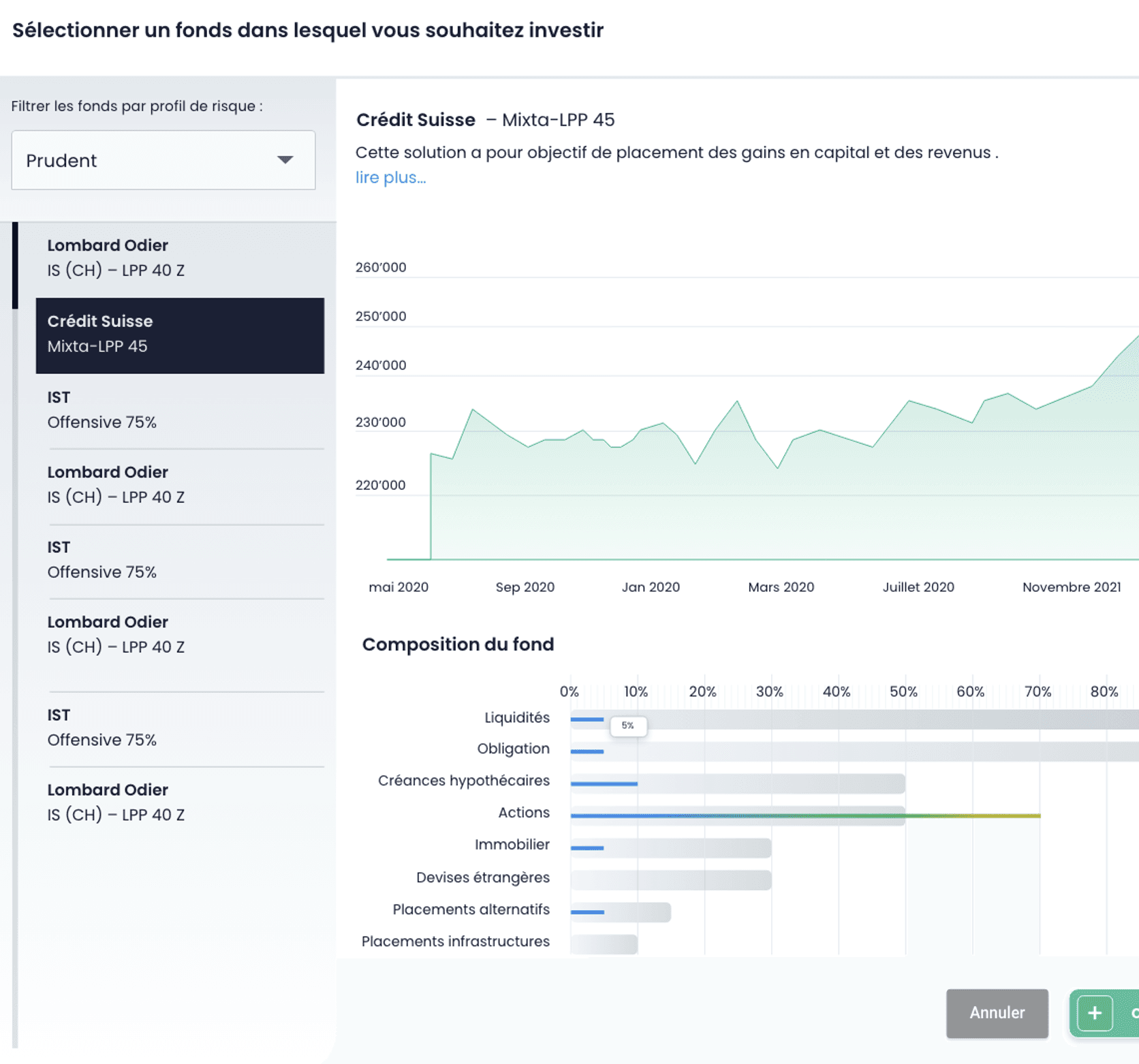
Task: Click the green plus icon to add fund
Action: click(1095, 1013)
